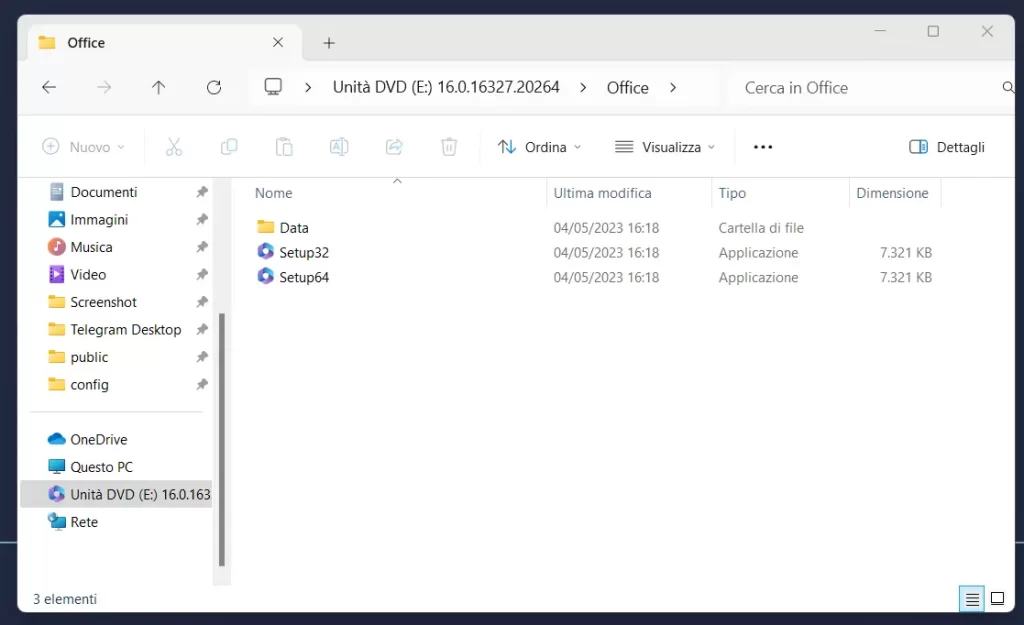Open config folder in the sidebar

89,385
